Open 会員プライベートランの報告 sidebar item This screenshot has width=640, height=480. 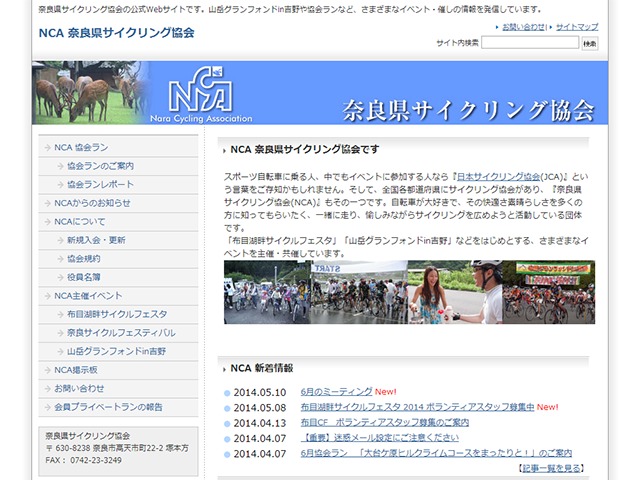118,407
